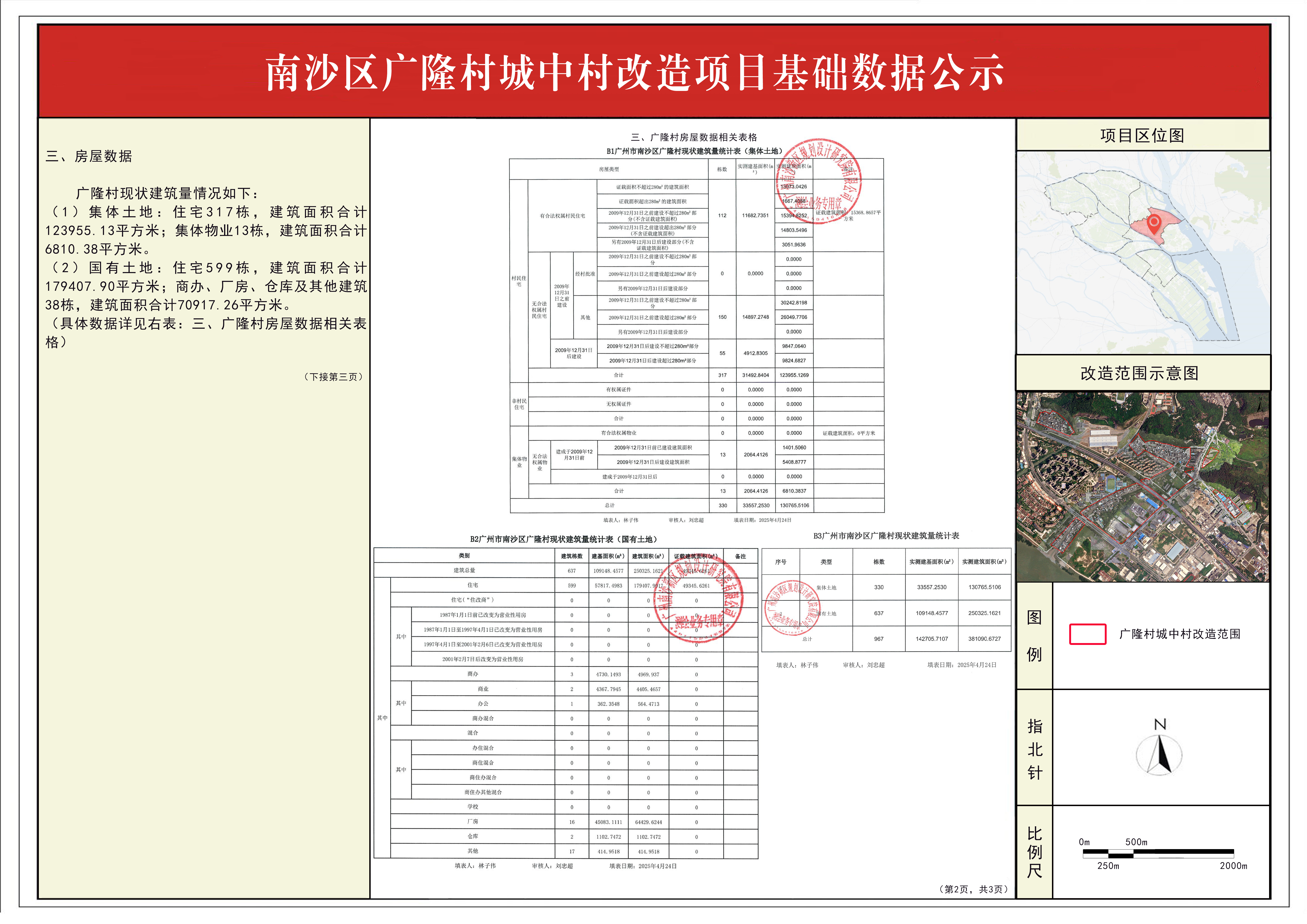Click cell 5408.8777 in the B1 table
The height and width of the screenshot is (924, 1307).
click(x=794, y=462)
